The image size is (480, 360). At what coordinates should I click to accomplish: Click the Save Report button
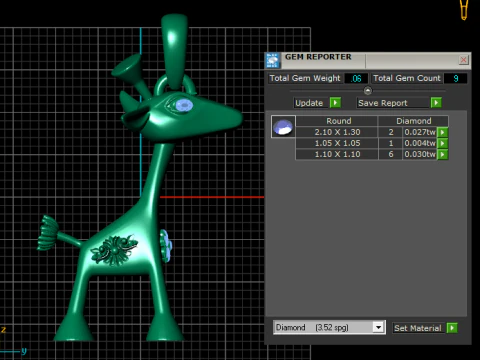pyautogui.click(x=393, y=103)
